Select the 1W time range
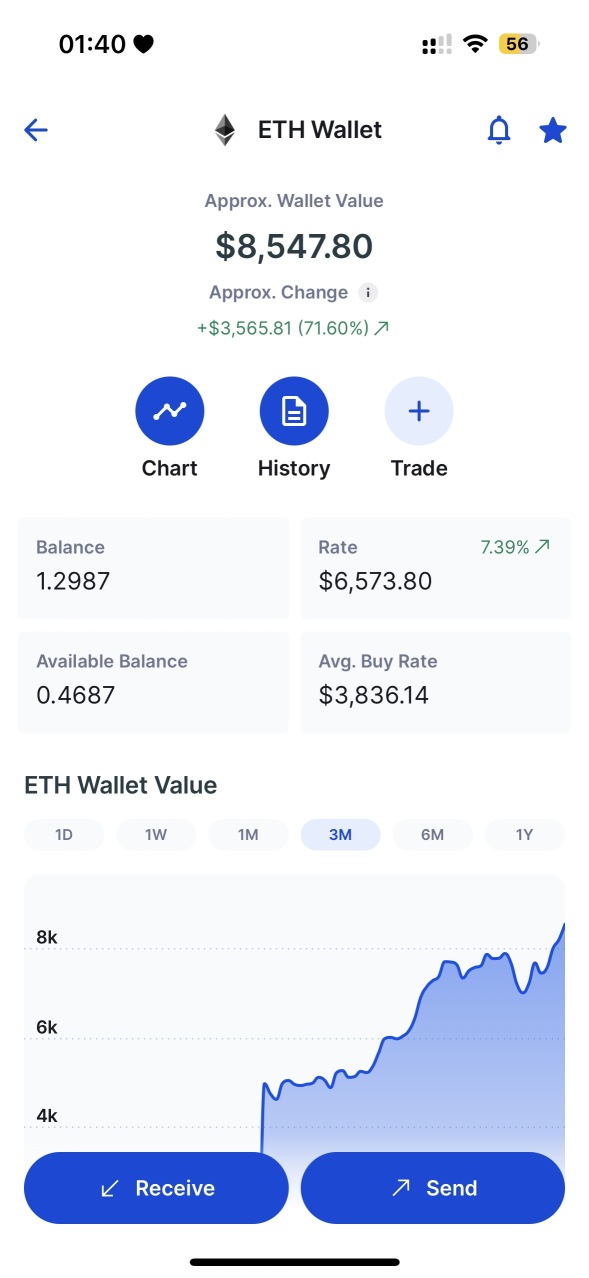The image size is (589, 1278). (156, 835)
